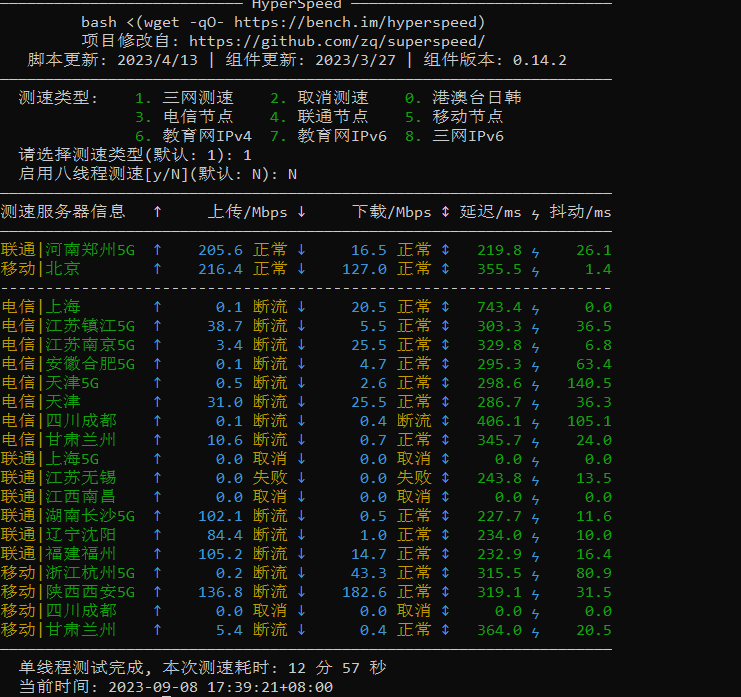This screenshot has width=741, height=697.
Task: Click the row label '联通|湖南长沙5G'
Action: pyautogui.click(x=68, y=516)
